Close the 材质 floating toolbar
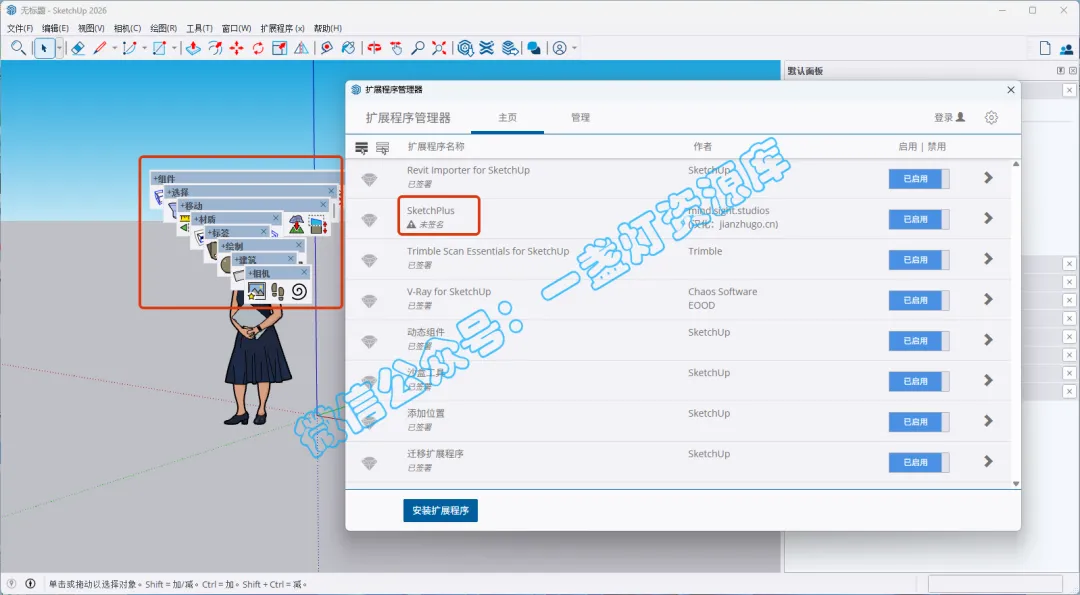The height and width of the screenshot is (595, 1080). coord(276,218)
